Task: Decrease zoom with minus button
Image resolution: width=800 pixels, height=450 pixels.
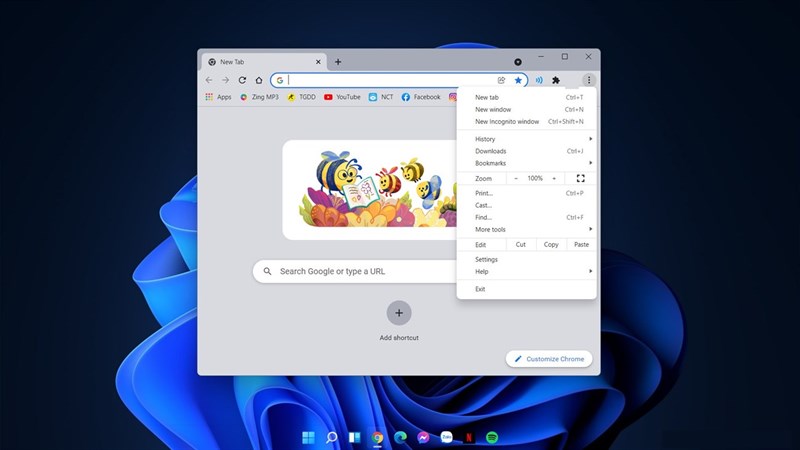Action: pos(516,179)
